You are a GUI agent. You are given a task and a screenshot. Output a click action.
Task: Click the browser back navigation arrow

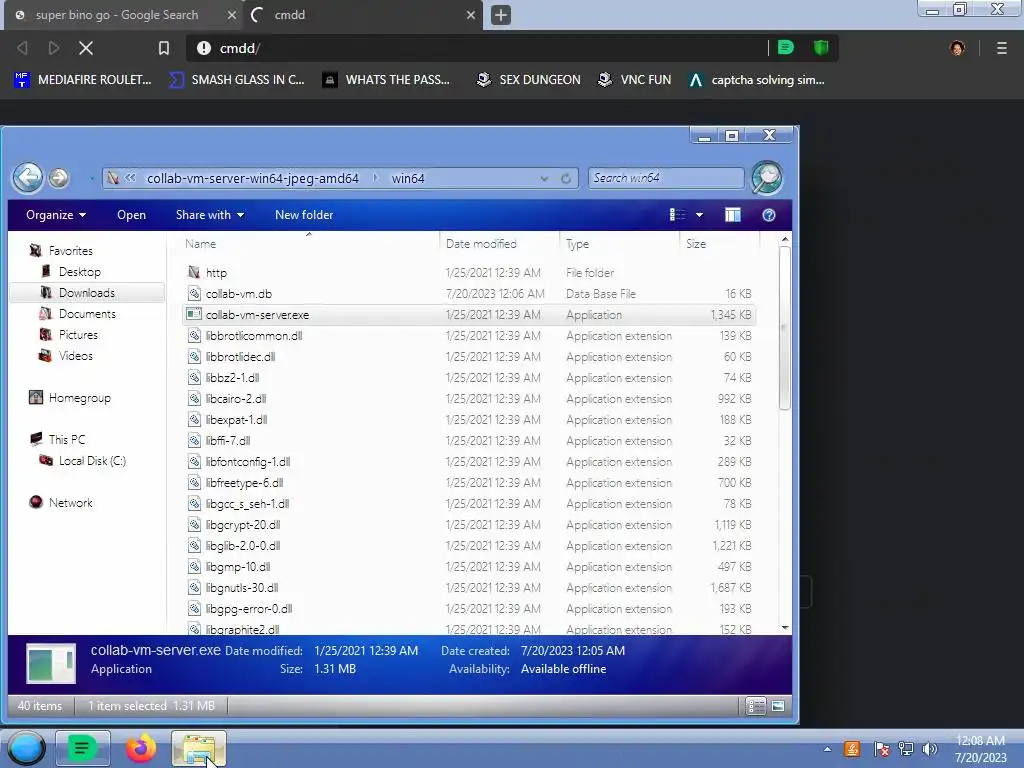click(22, 48)
